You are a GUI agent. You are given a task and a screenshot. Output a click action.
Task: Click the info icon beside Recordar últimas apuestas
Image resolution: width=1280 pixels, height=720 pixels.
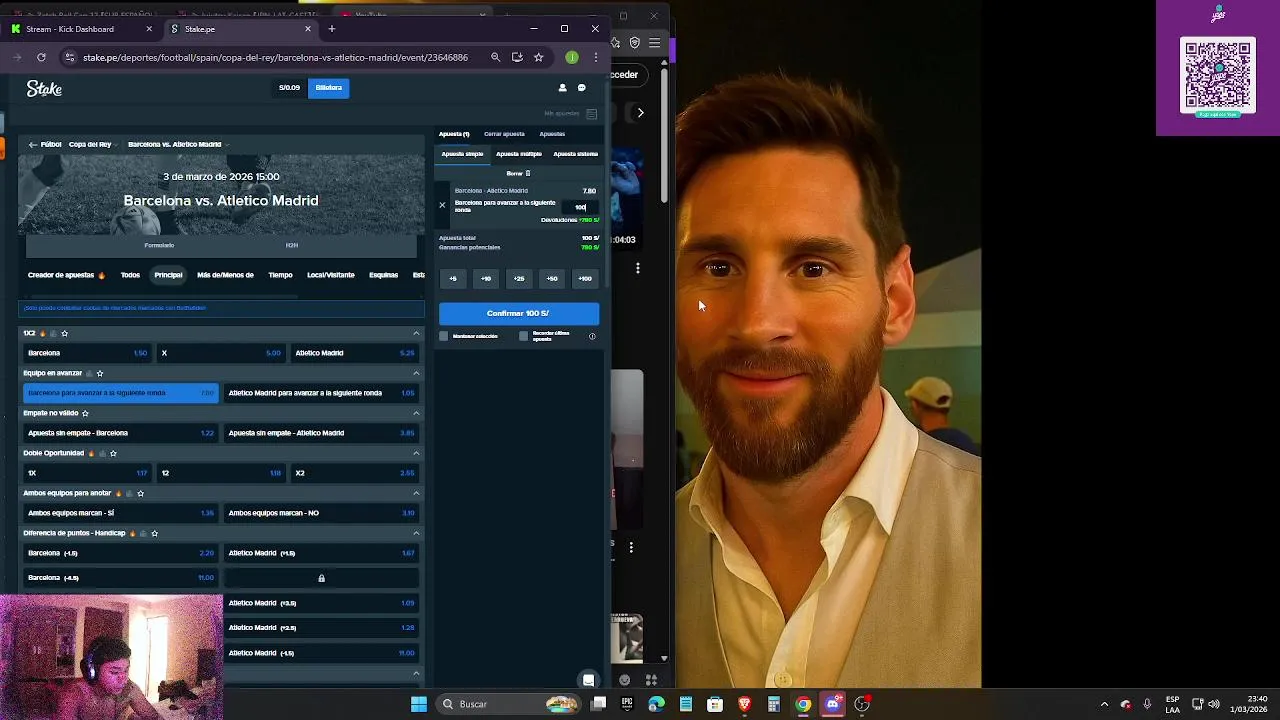[592, 336]
